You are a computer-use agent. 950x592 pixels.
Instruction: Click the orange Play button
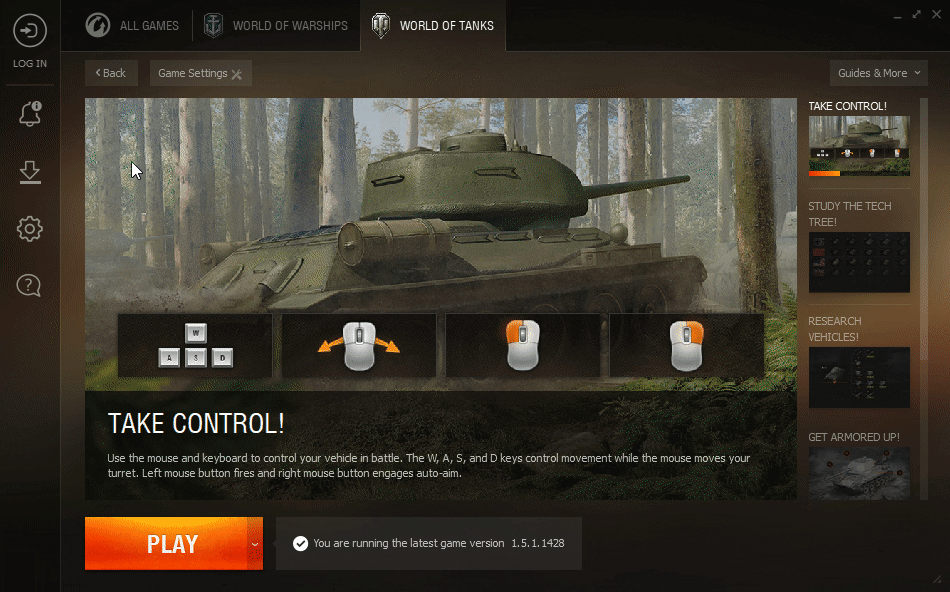tap(166, 544)
